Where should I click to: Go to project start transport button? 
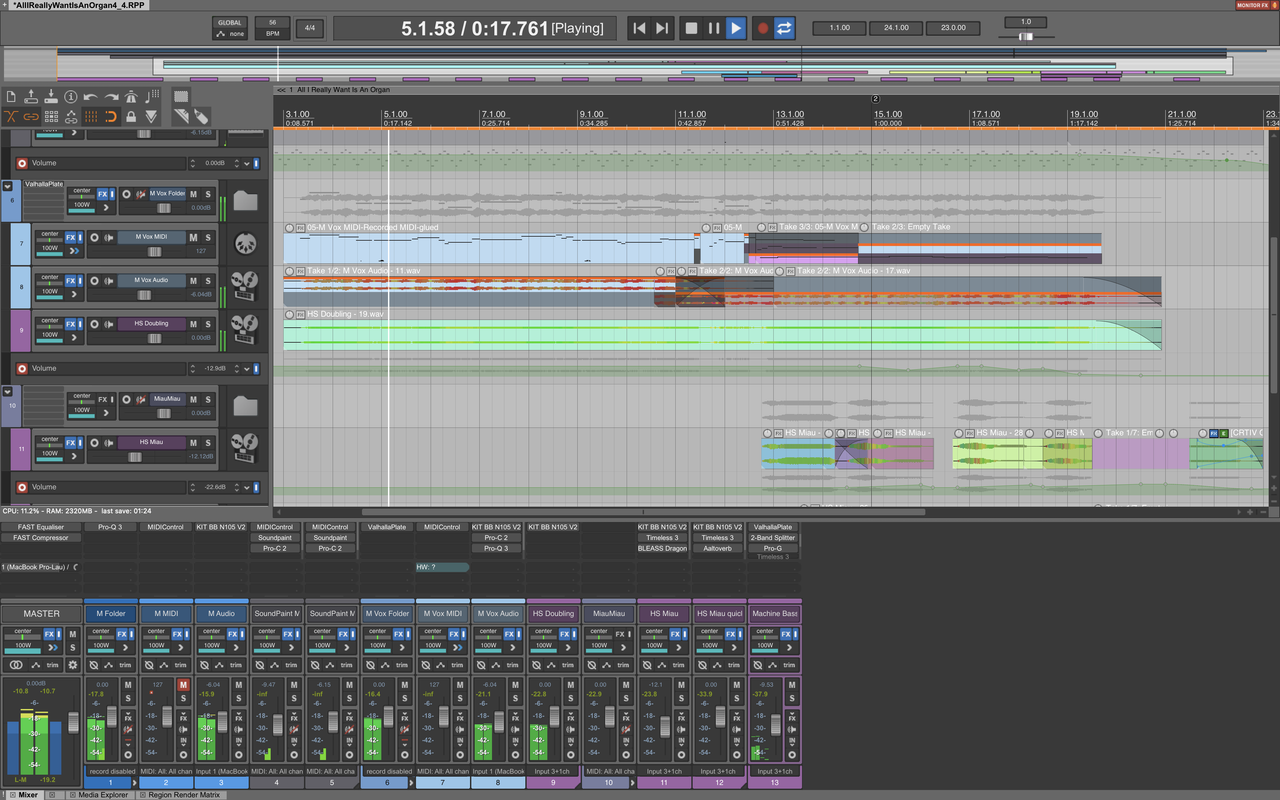(639, 29)
